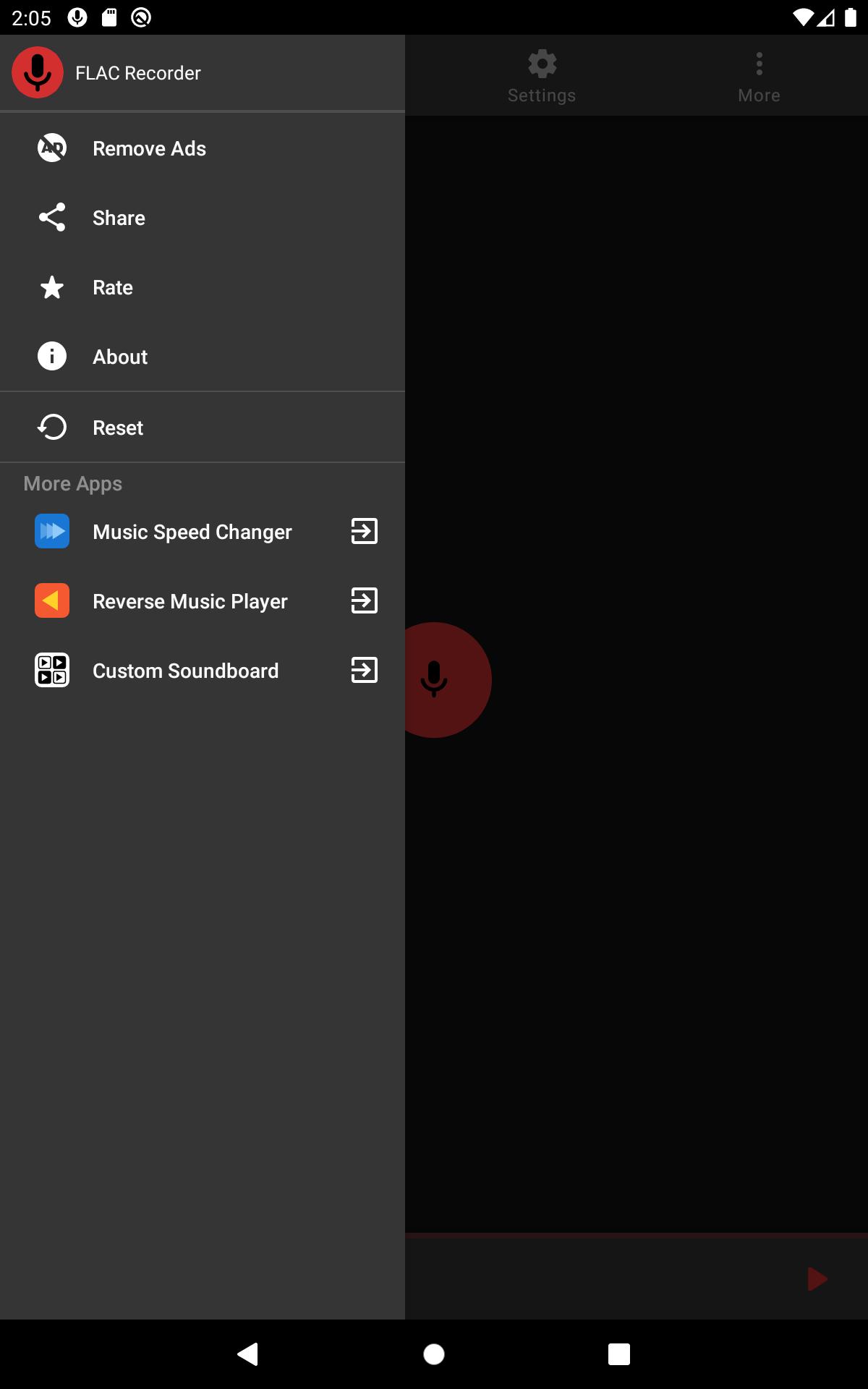The image size is (868, 1389).
Task: Tap the microphone status bar notification icon
Action: pos(77,17)
